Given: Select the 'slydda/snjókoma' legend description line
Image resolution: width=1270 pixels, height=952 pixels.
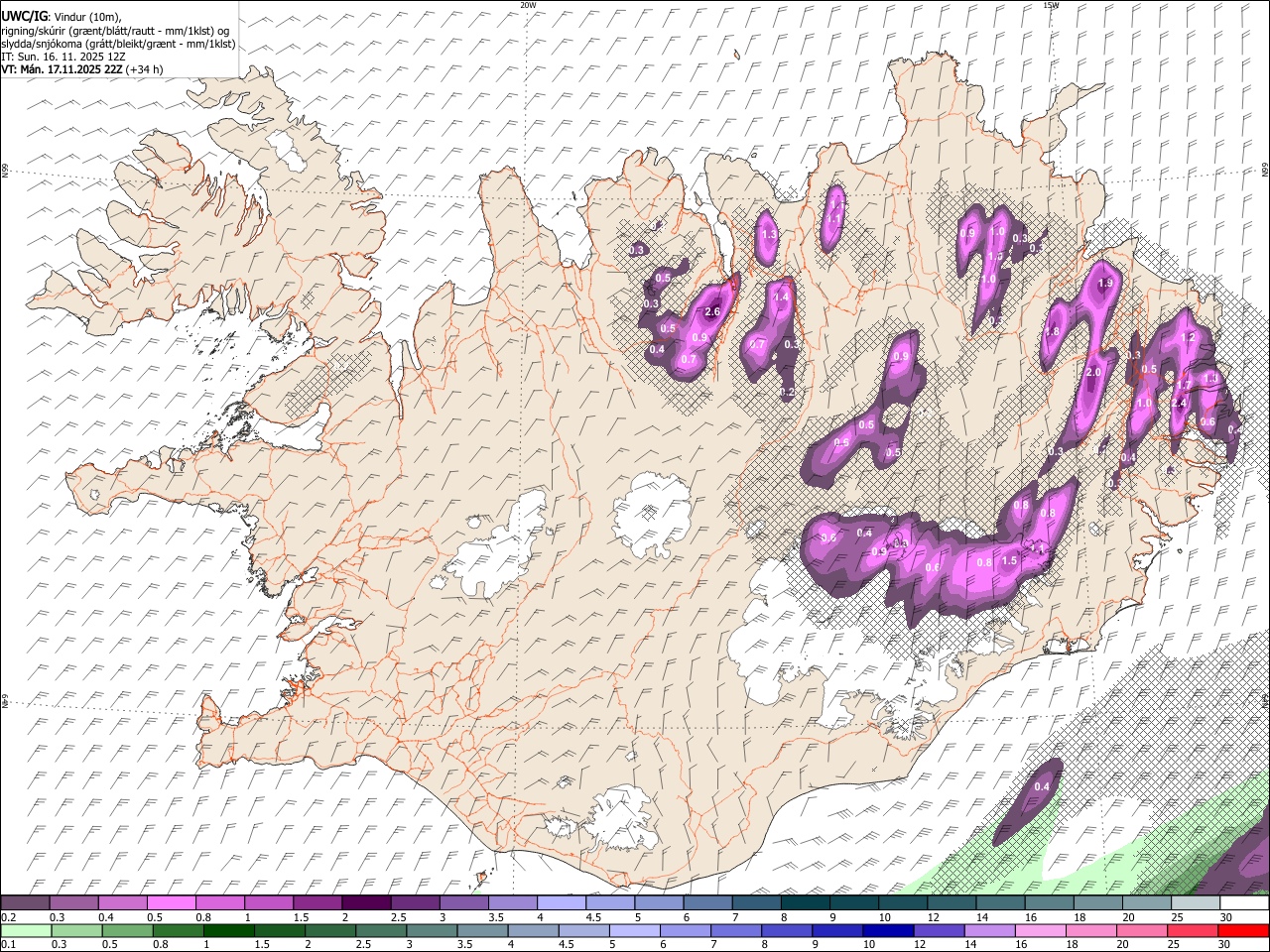Looking at the screenshot, I should point(118,44).
